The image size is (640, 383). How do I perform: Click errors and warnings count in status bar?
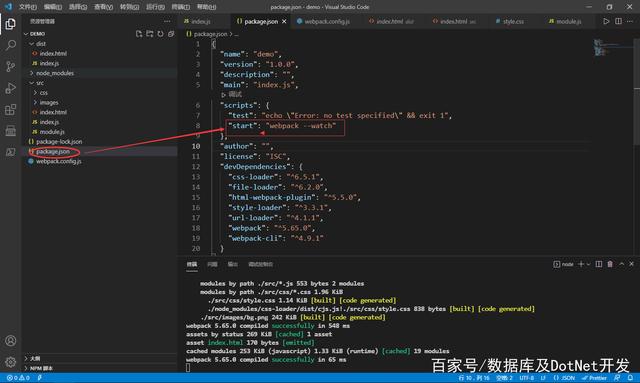(x=18, y=378)
